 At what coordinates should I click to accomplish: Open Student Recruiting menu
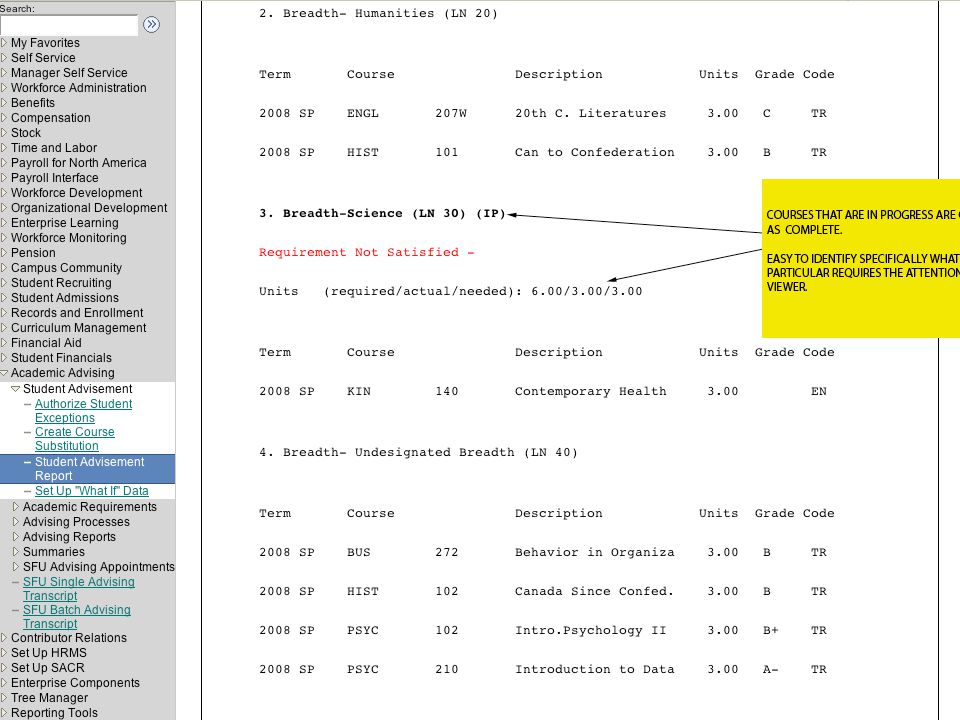[x=61, y=283]
